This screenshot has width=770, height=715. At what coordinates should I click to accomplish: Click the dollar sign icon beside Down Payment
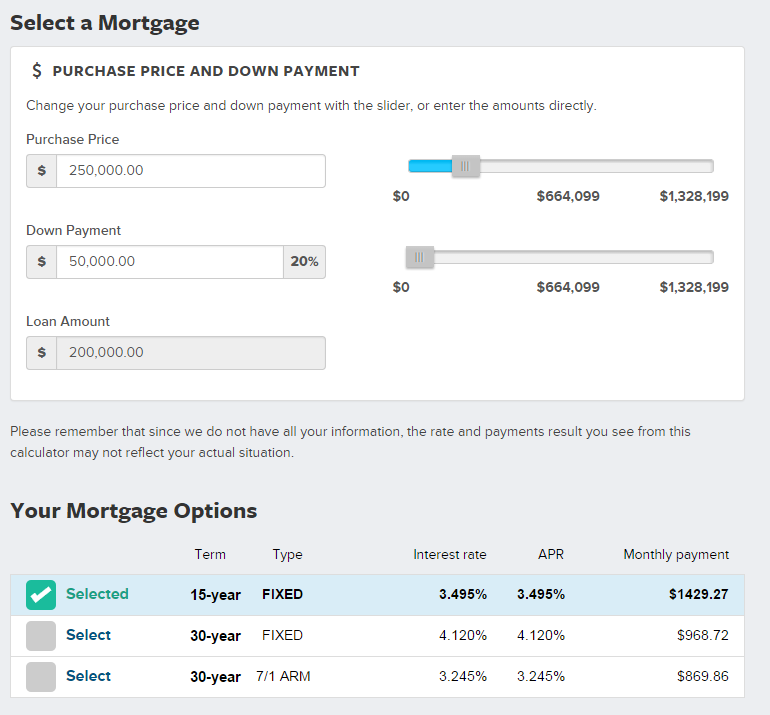tap(41, 262)
